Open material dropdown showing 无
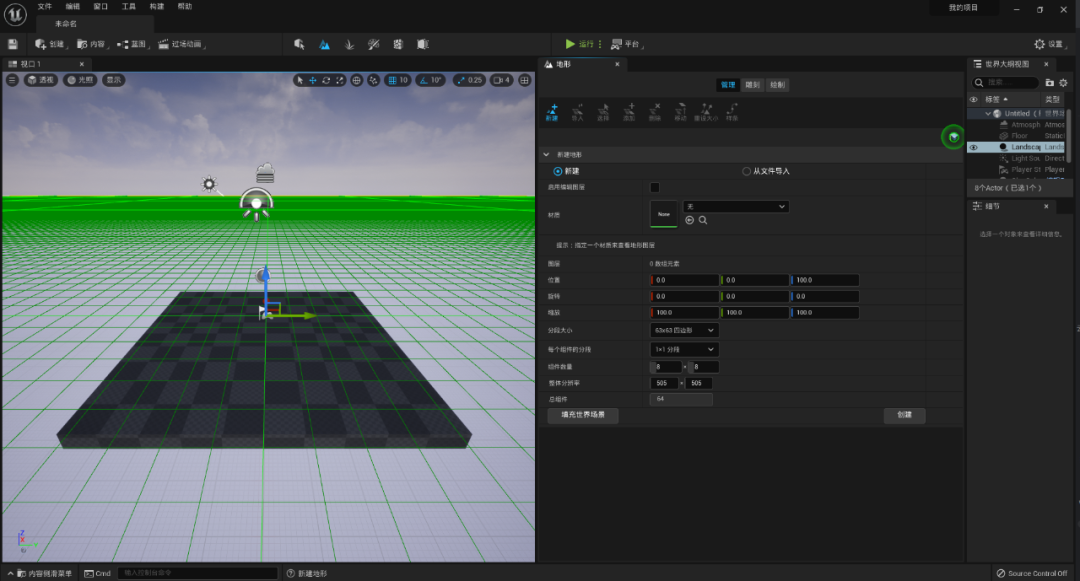 coord(736,207)
